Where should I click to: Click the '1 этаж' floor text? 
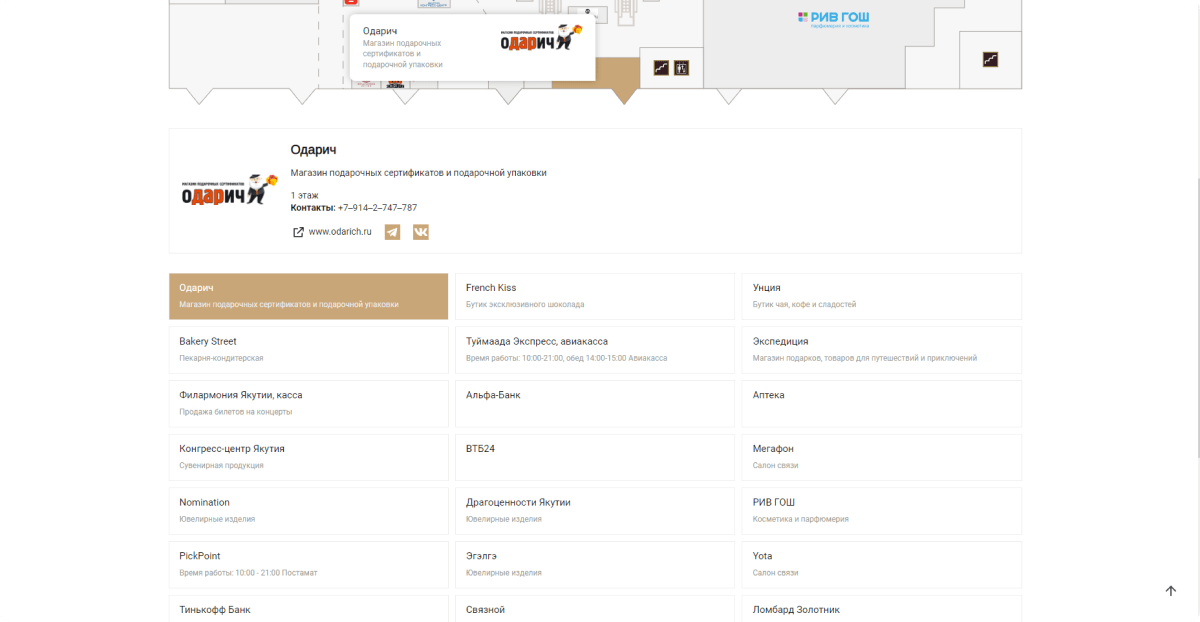pos(305,195)
